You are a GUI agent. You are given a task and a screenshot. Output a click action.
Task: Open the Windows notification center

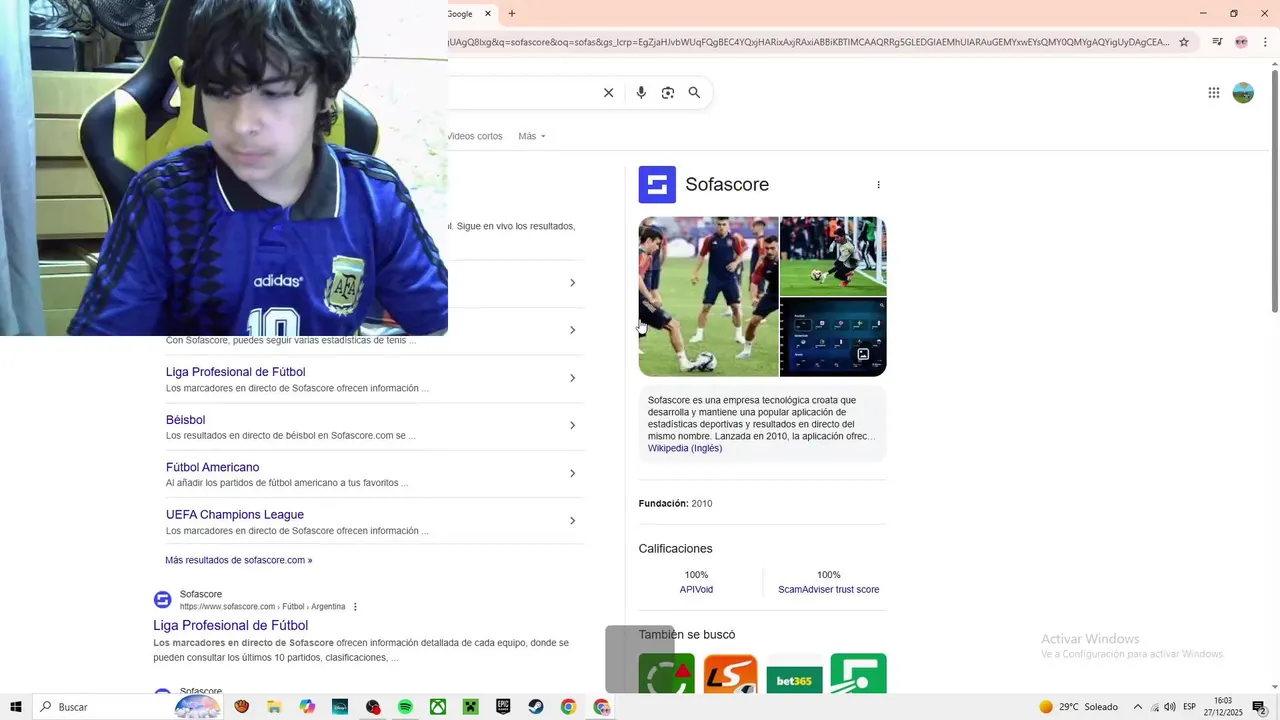(x=1260, y=707)
